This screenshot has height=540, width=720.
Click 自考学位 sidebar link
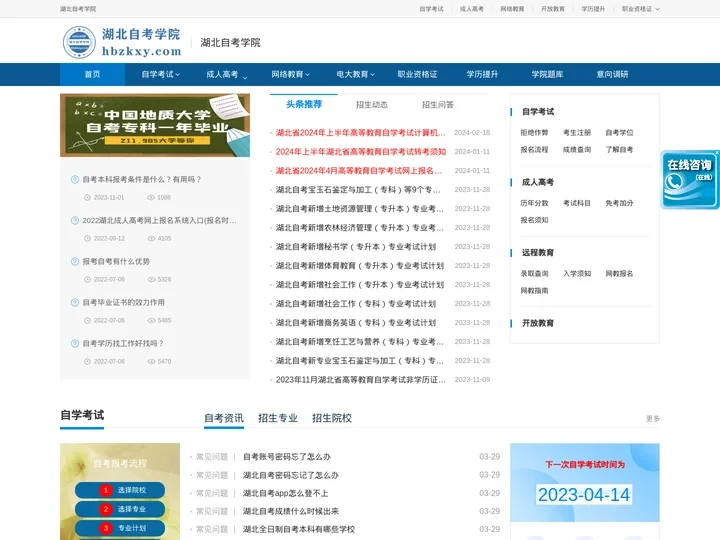[x=619, y=133]
